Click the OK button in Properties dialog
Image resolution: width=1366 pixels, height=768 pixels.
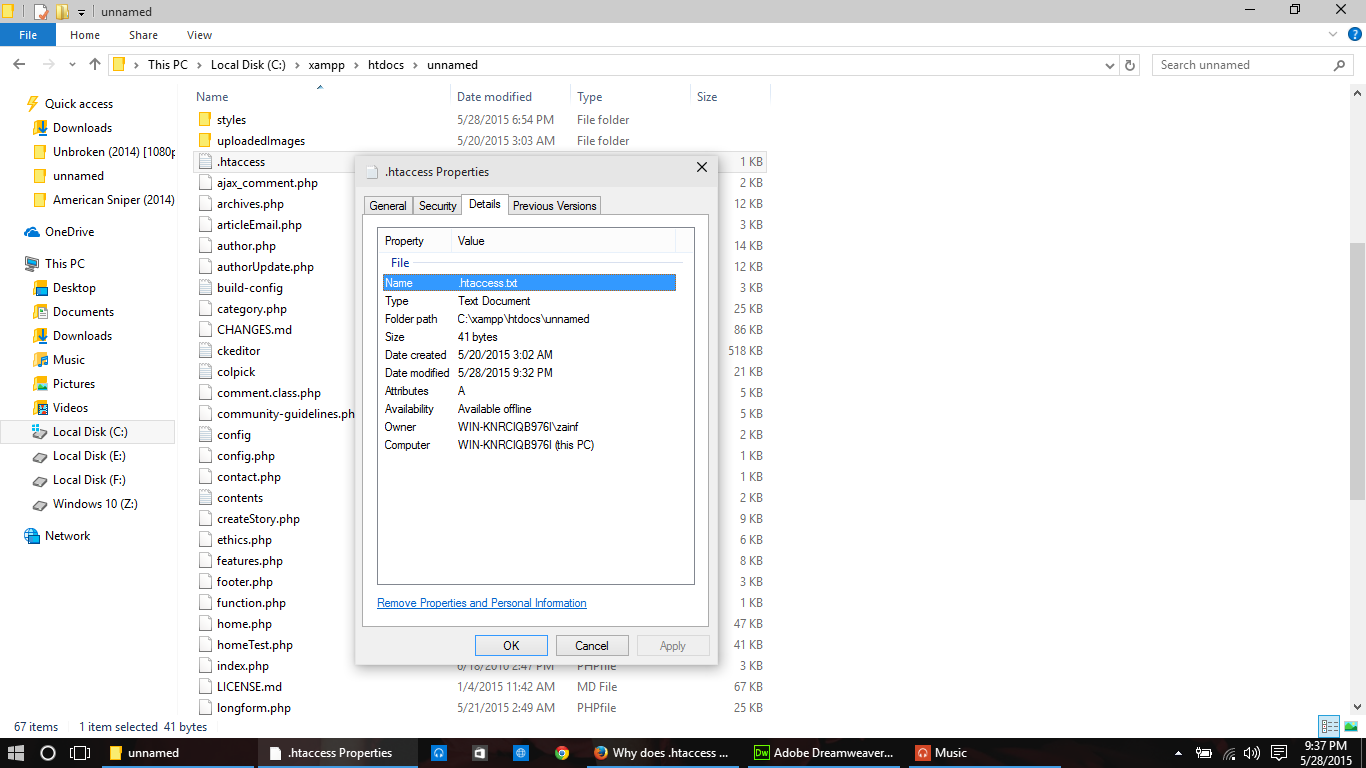click(511, 646)
